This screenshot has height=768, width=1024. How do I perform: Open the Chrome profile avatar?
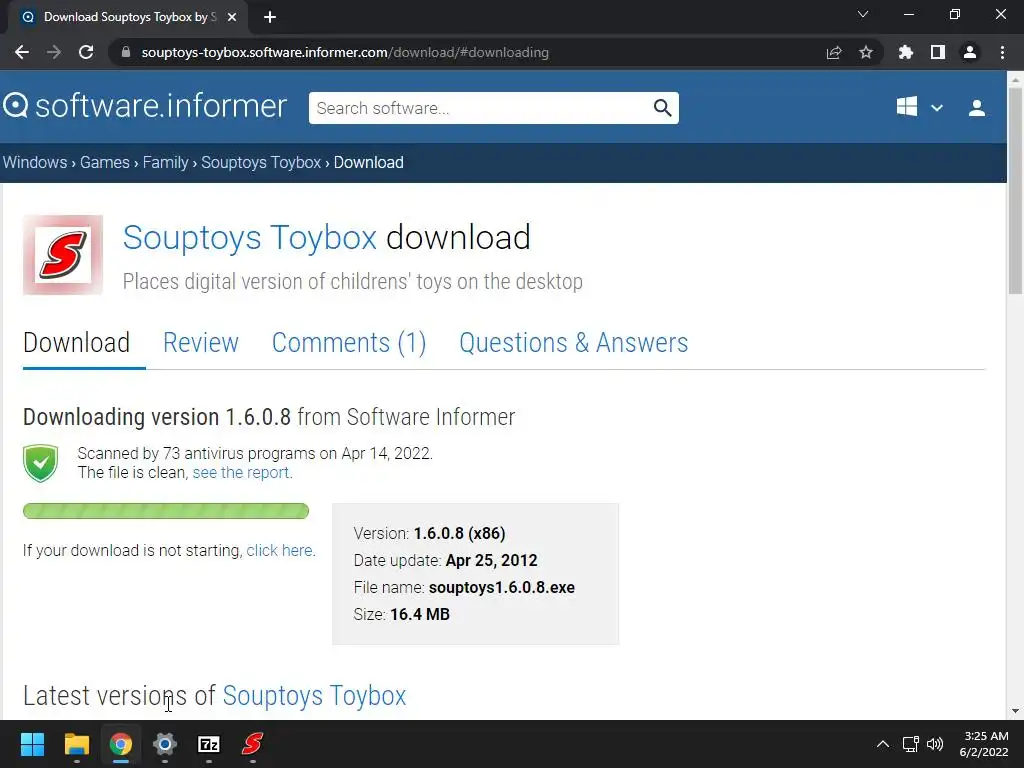(x=970, y=52)
